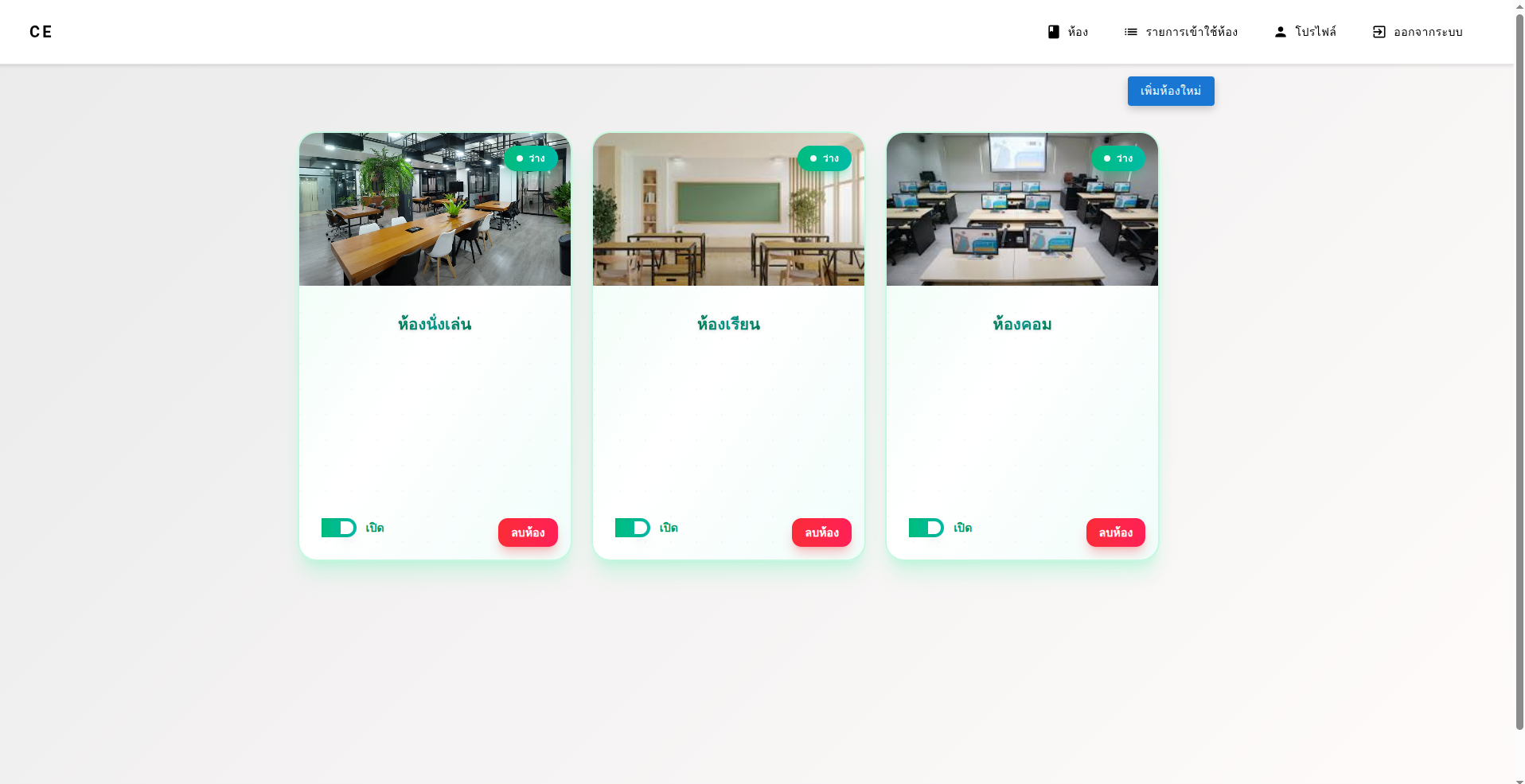The image size is (1525, 784).
Task: Select the person icon beside โปรไฟล์
Action: 1280,32
